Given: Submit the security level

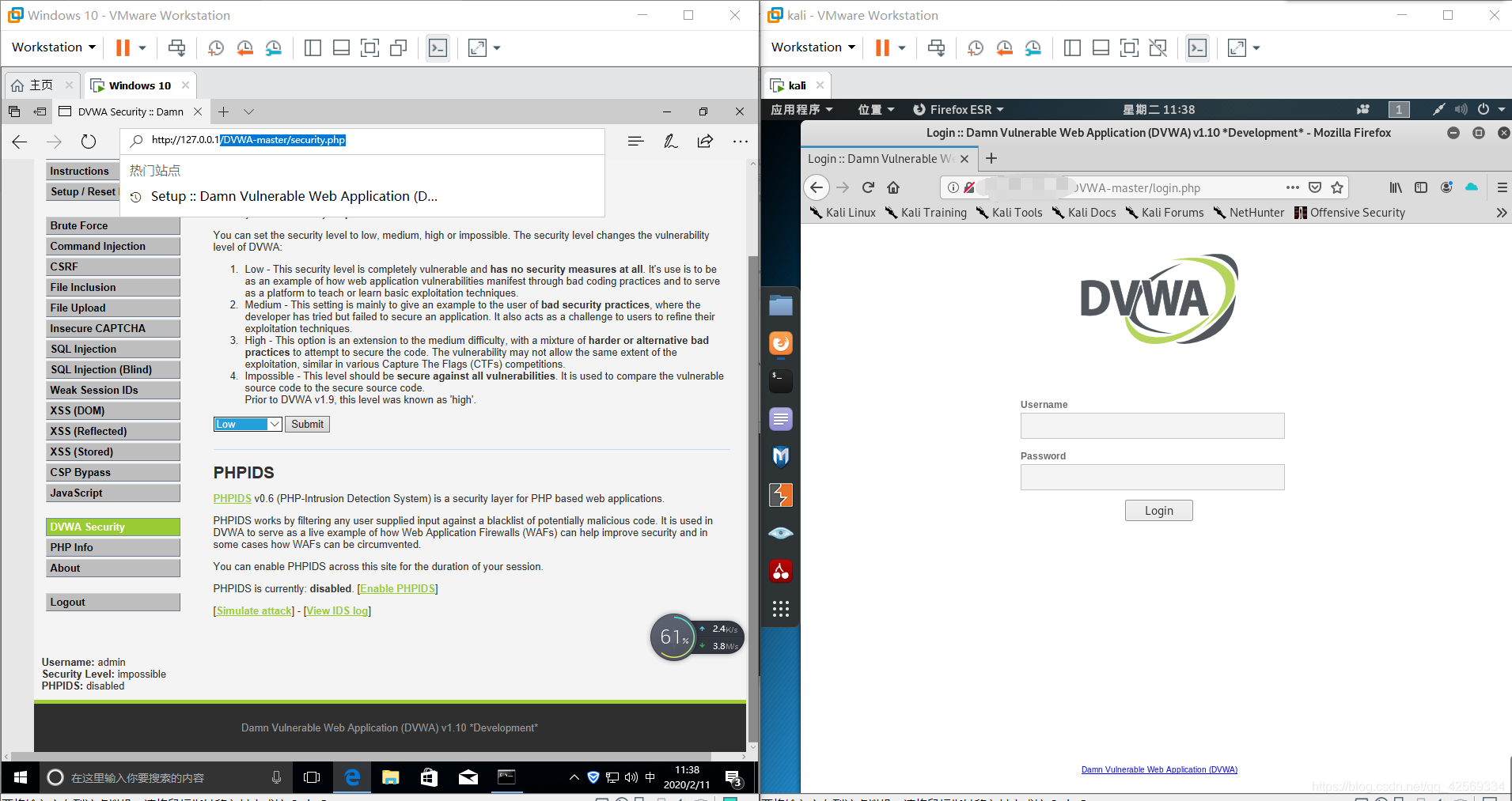Looking at the screenshot, I should pyautogui.click(x=307, y=425).
